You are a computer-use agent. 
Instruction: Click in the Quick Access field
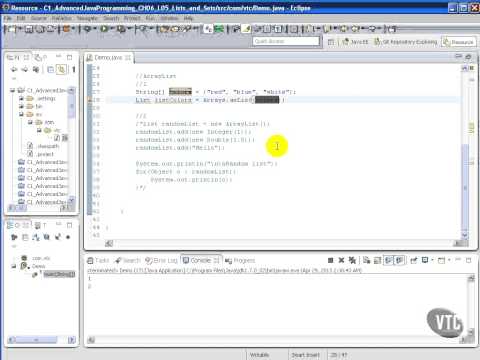(286, 41)
